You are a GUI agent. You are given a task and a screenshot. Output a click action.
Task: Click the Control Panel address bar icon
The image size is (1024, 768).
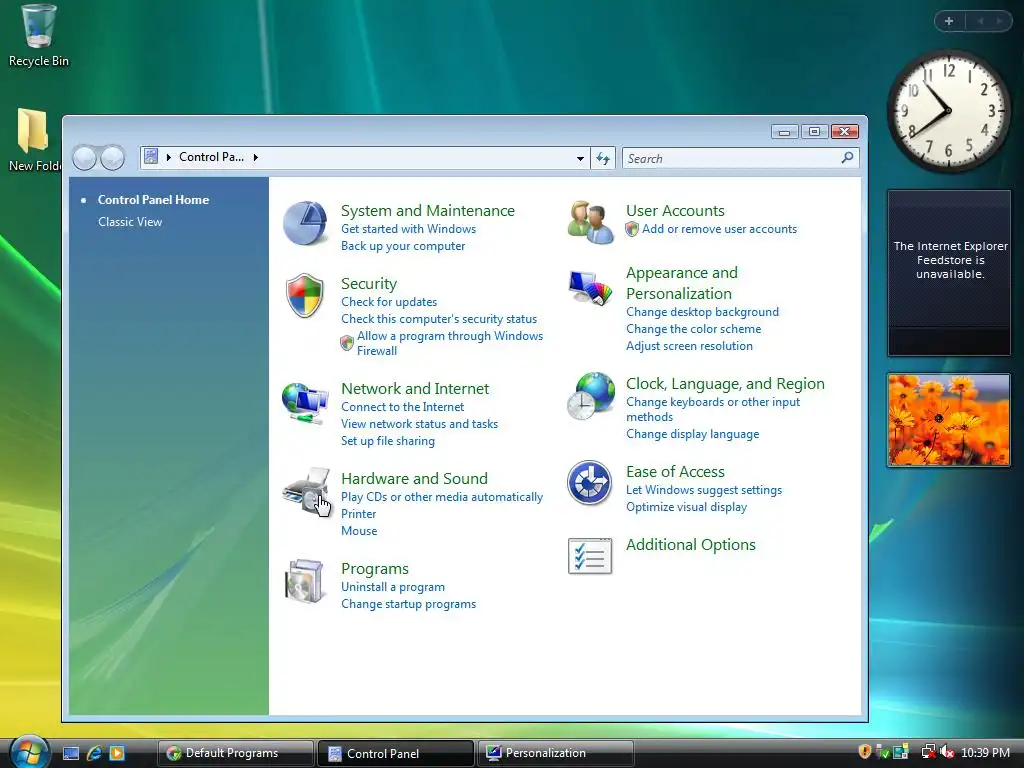coord(151,156)
